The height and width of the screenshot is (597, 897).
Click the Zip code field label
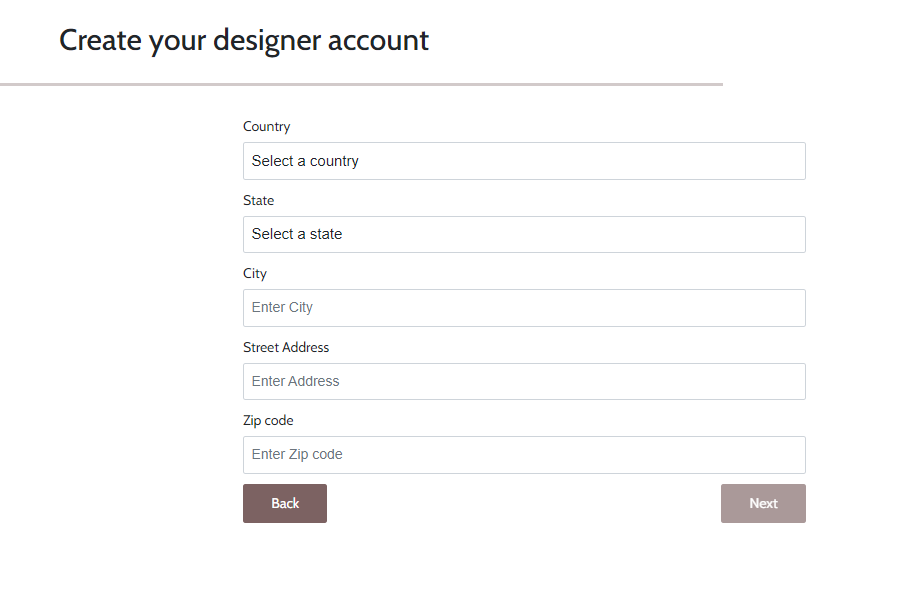(x=268, y=421)
